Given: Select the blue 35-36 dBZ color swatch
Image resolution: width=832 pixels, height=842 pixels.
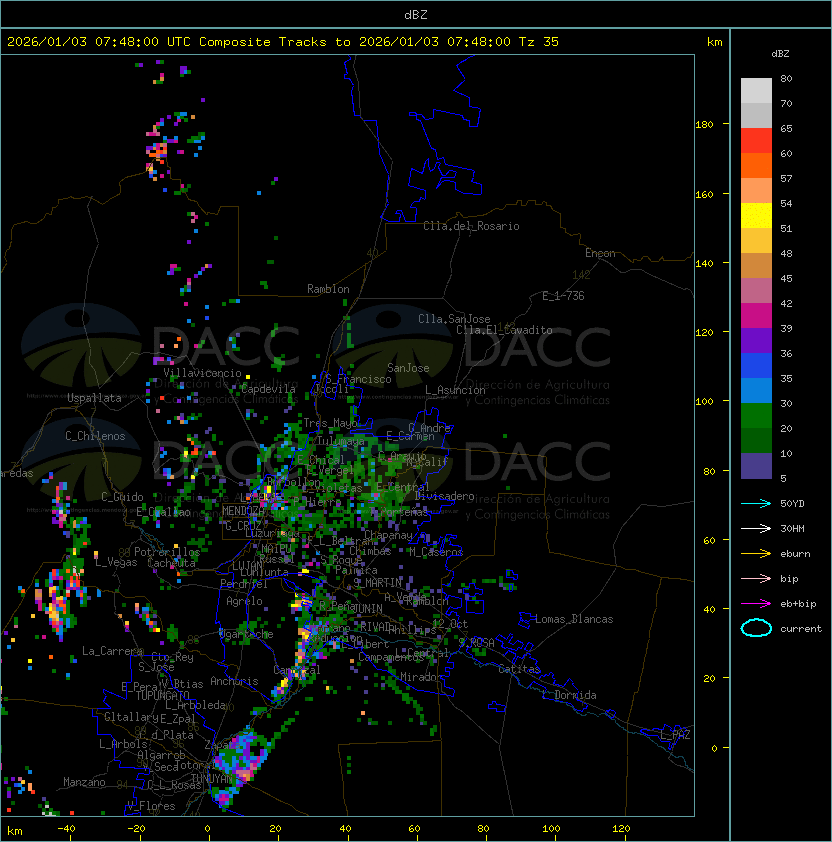Looking at the screenshot, I should [x=756, y=366].
